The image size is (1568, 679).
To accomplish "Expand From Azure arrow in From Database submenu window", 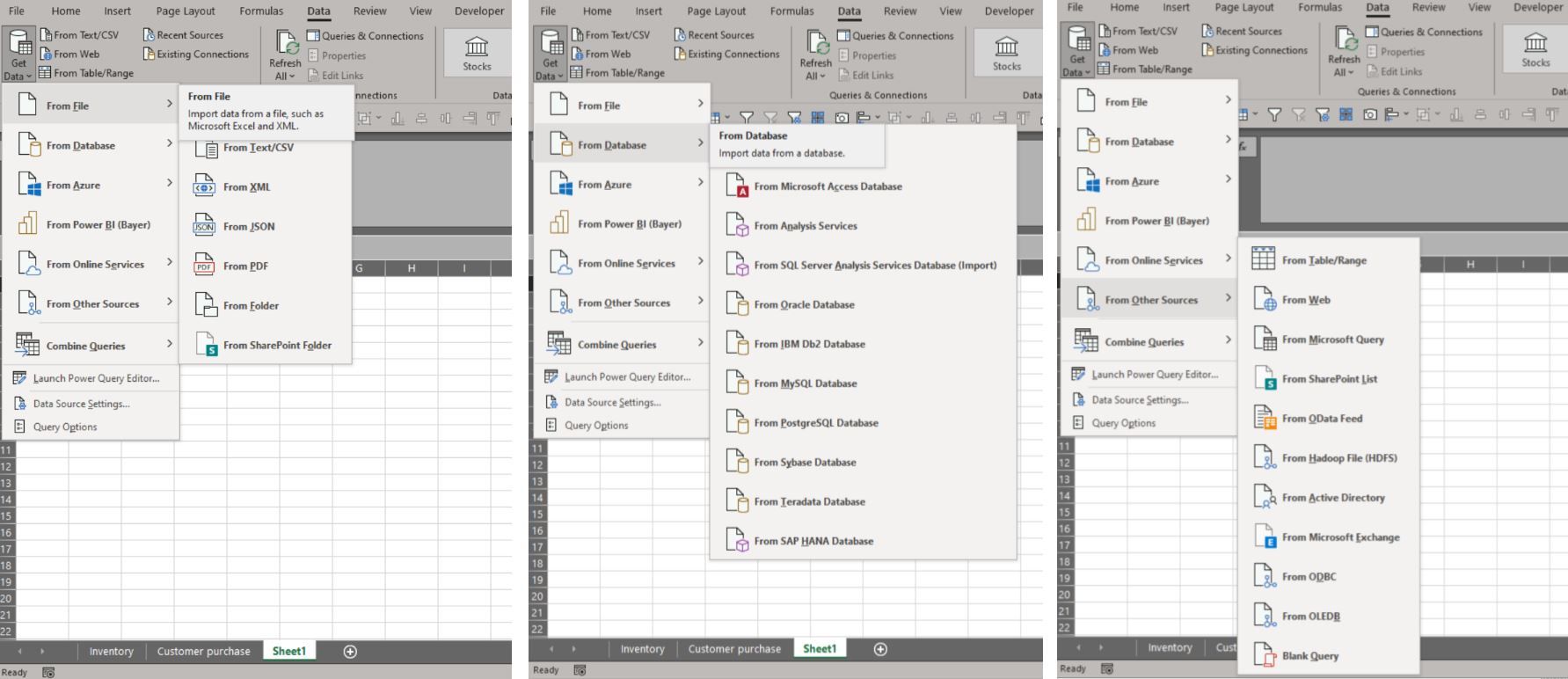I will [701, 182].
